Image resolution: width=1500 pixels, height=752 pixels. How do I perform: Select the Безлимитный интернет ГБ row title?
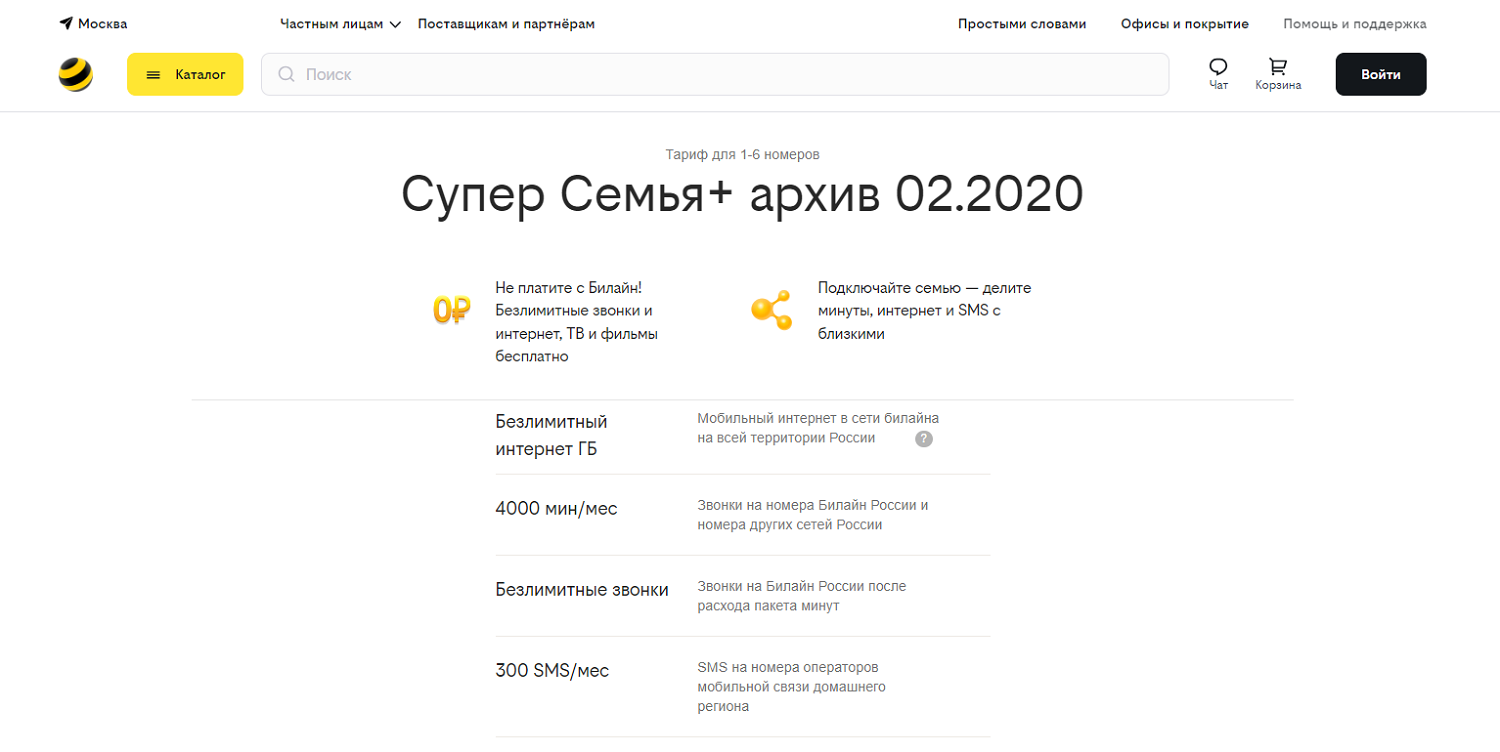[552, 436]
